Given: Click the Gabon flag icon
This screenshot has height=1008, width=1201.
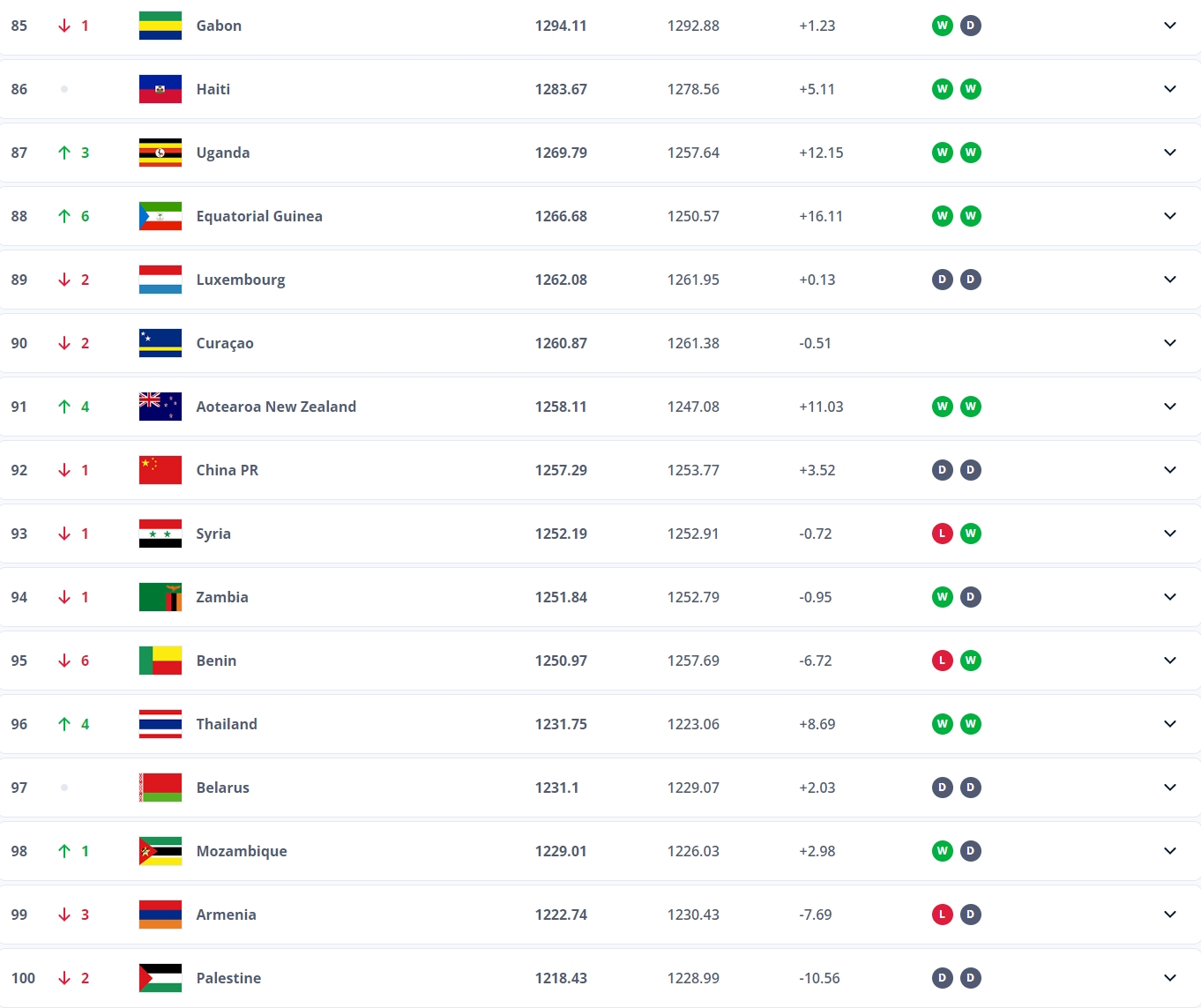Looking at the screenshot, I should pyautogui.click(x=160, y=26).
